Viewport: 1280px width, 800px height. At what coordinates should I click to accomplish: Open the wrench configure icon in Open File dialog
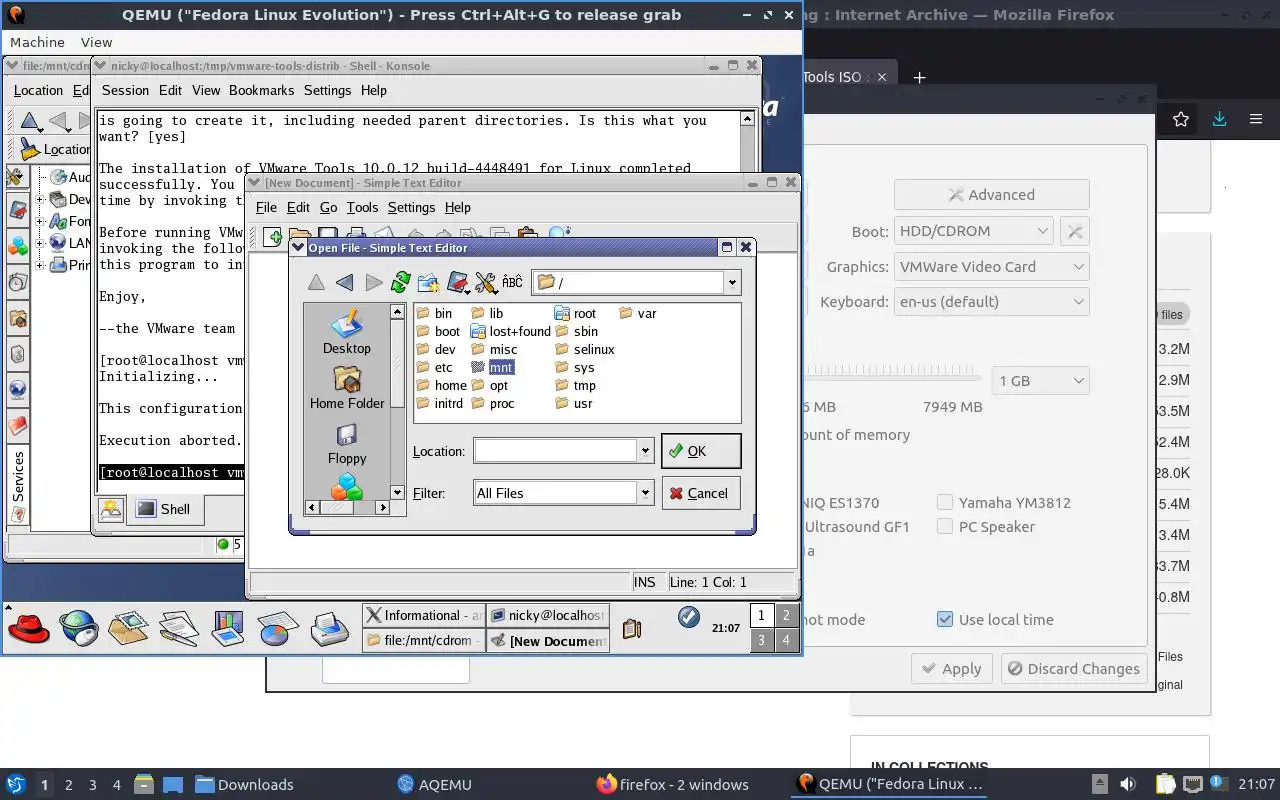coord(486,283)
